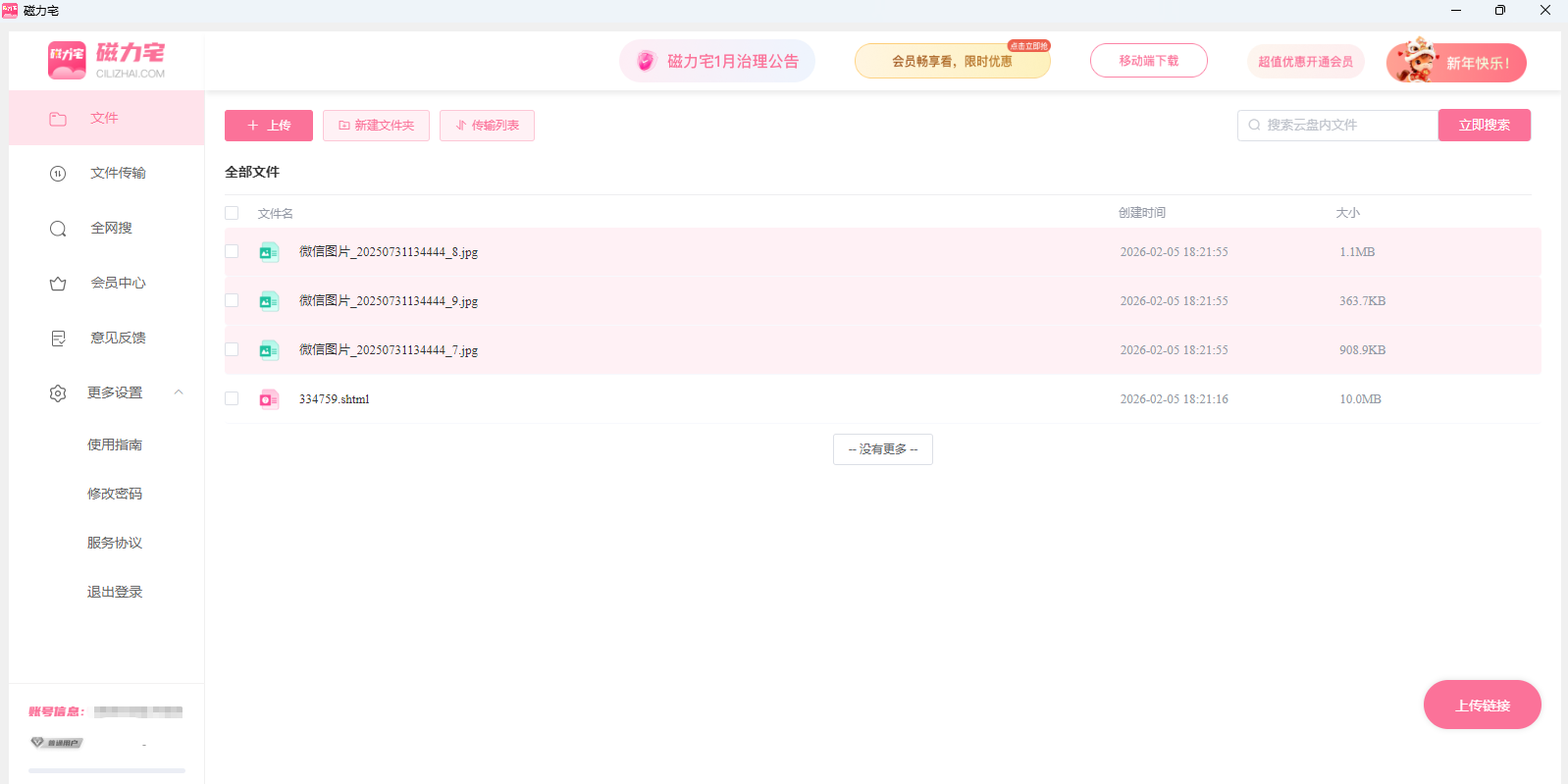Open 修改密码 in the settings submenu
1568x784 pixels.
tap(115, 494)
